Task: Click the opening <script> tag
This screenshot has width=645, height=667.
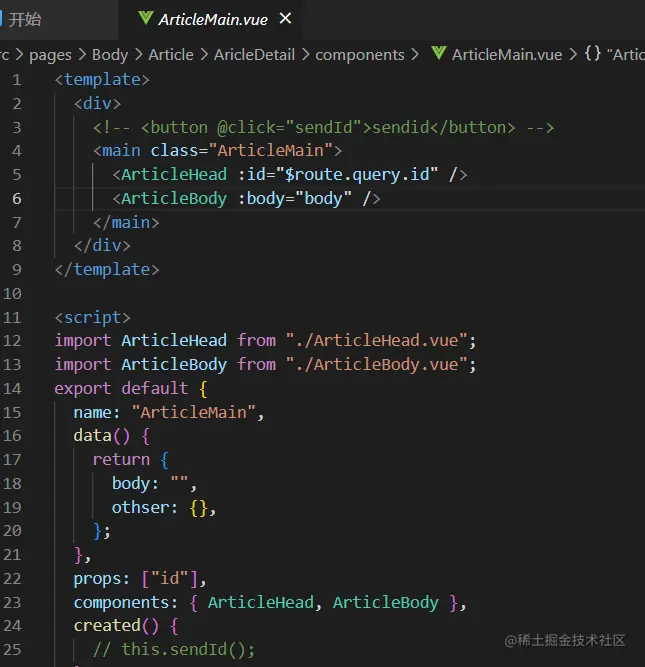Action: click(92, 317)
